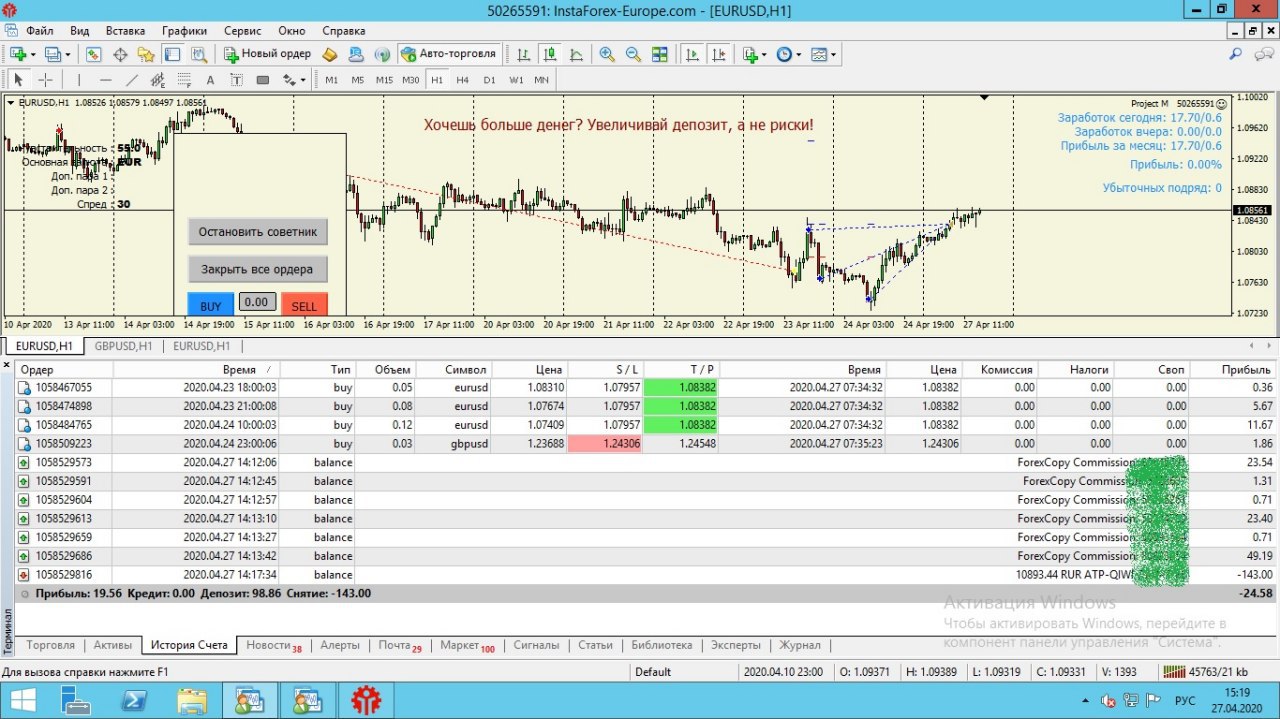1280x719 pixels.
Task: Select the text label tool
Action: (236, 80)
